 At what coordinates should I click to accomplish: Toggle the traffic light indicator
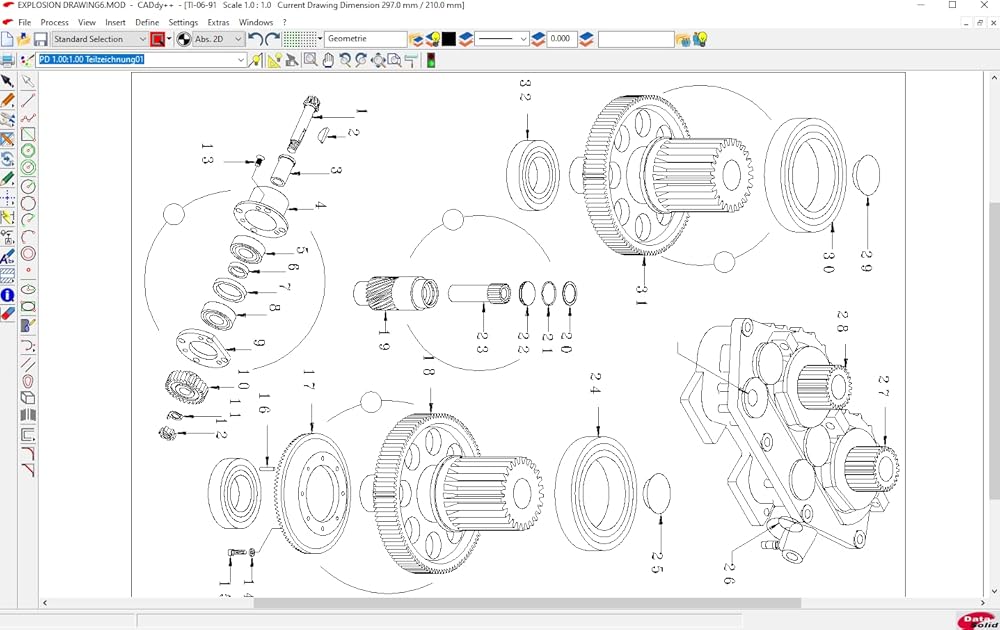[430, 60]
